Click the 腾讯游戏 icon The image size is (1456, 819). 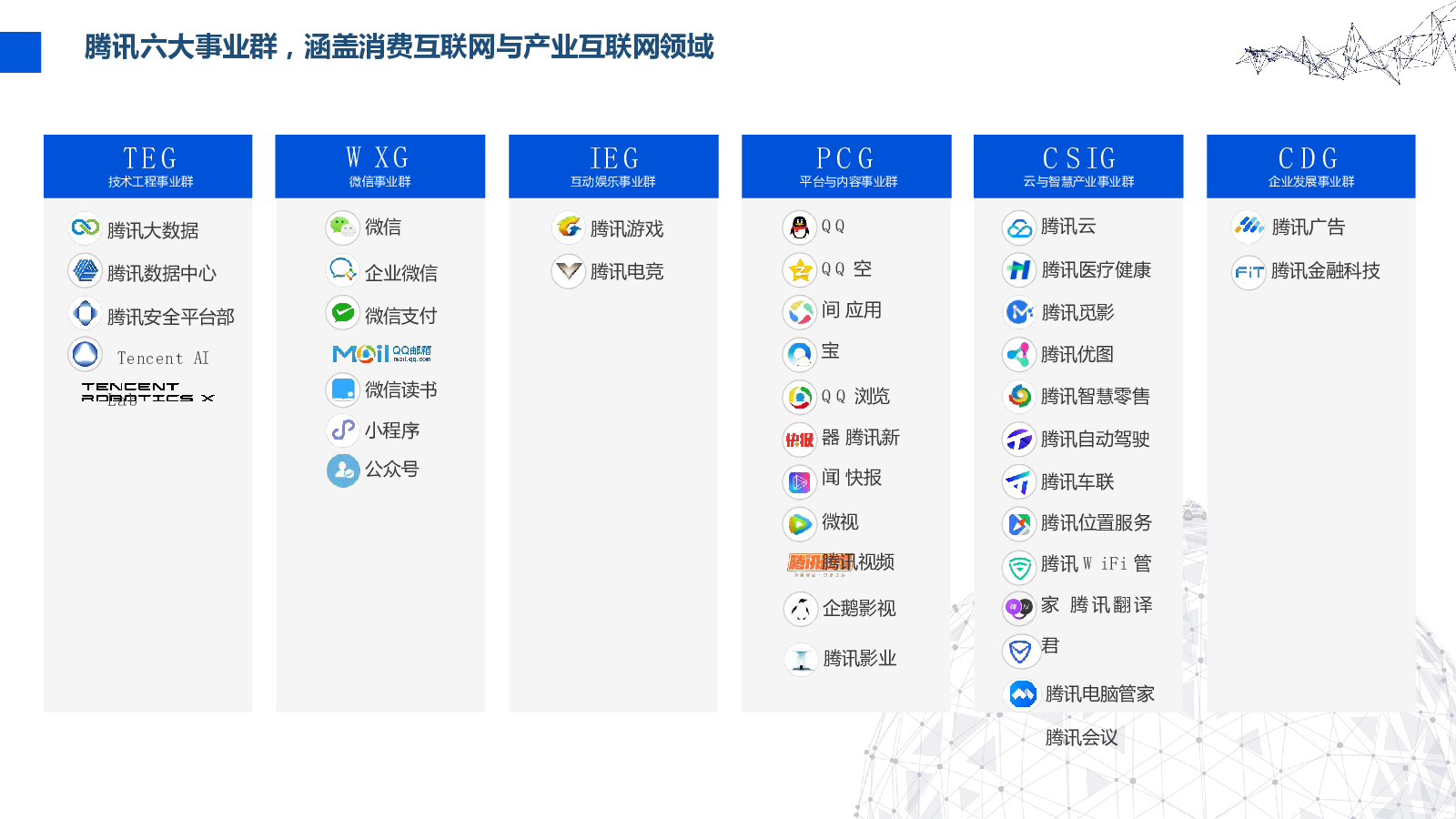pos(569,227)
